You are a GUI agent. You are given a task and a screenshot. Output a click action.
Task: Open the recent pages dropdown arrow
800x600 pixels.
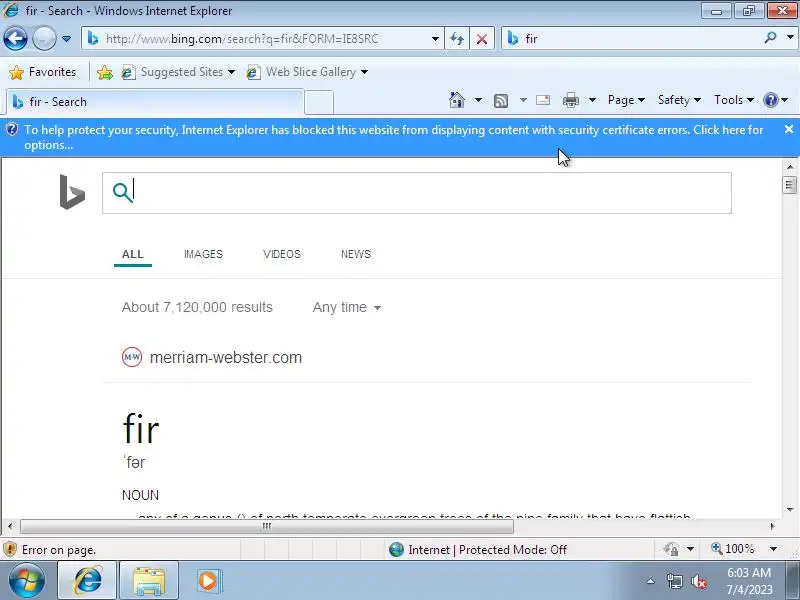(66, 39)
